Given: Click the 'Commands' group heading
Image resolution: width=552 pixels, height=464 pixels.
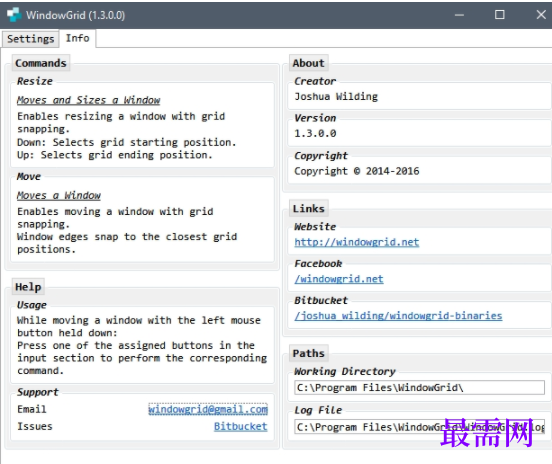Looking at the screenshot, I should [41, 63].
